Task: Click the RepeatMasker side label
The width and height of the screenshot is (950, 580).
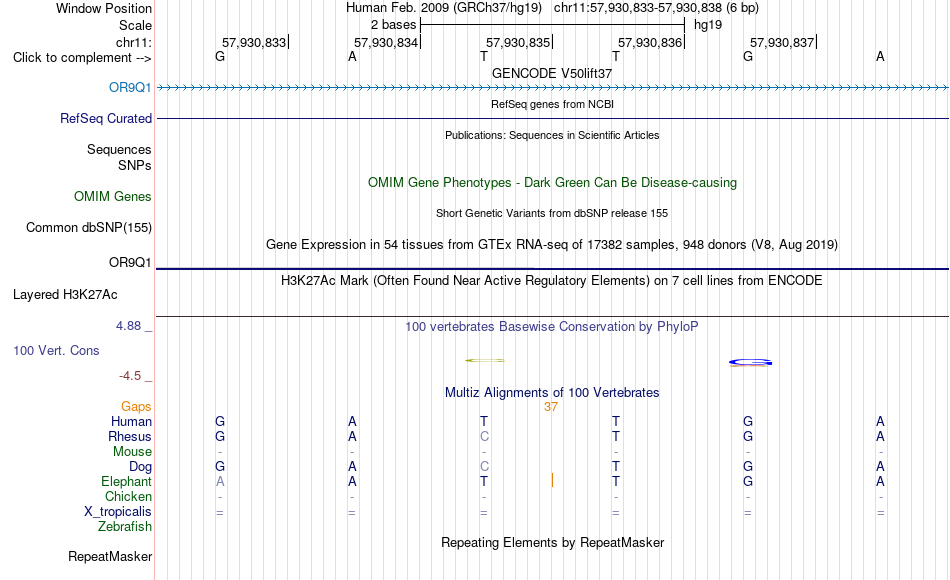Action: tap(110, 556)
